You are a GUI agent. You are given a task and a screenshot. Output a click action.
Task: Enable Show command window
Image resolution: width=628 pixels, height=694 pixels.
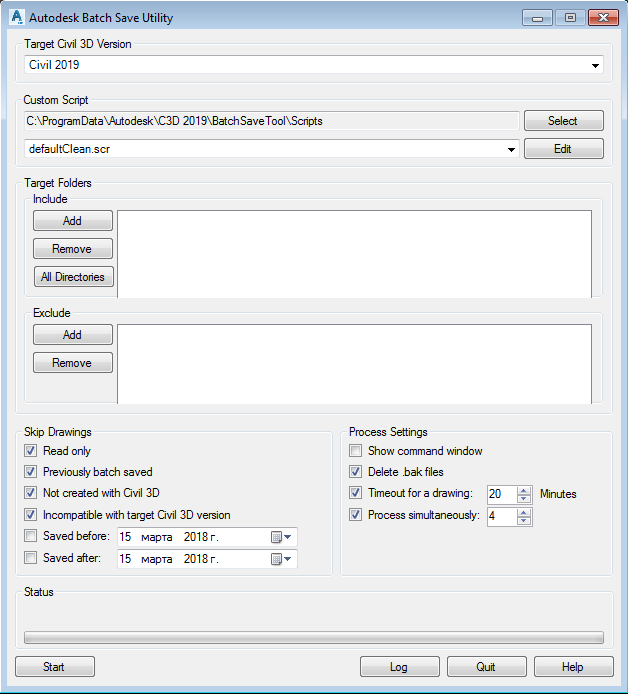tap(355, 451)
